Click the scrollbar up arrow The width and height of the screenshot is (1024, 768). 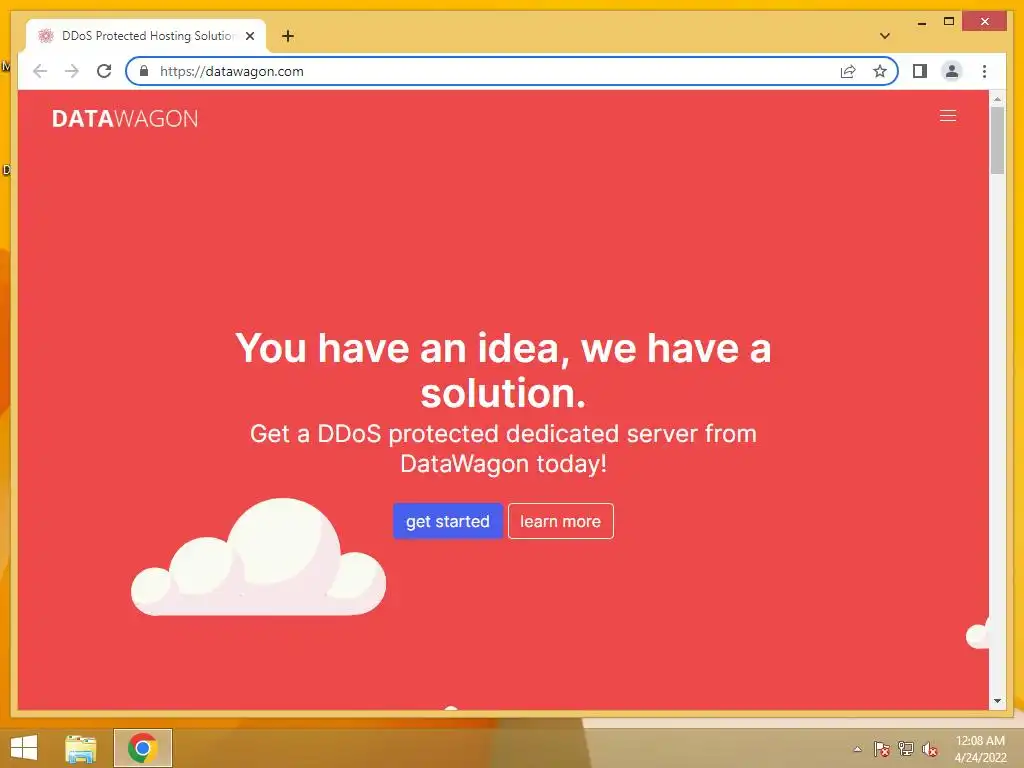click(x=997, y=99)
